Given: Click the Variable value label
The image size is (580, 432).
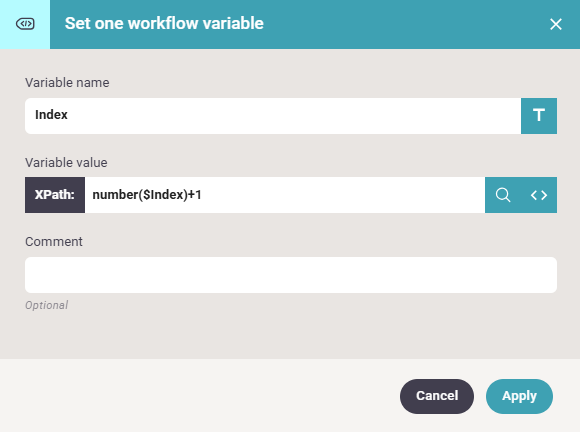Looking at the screenshot, I should (66, 162).
